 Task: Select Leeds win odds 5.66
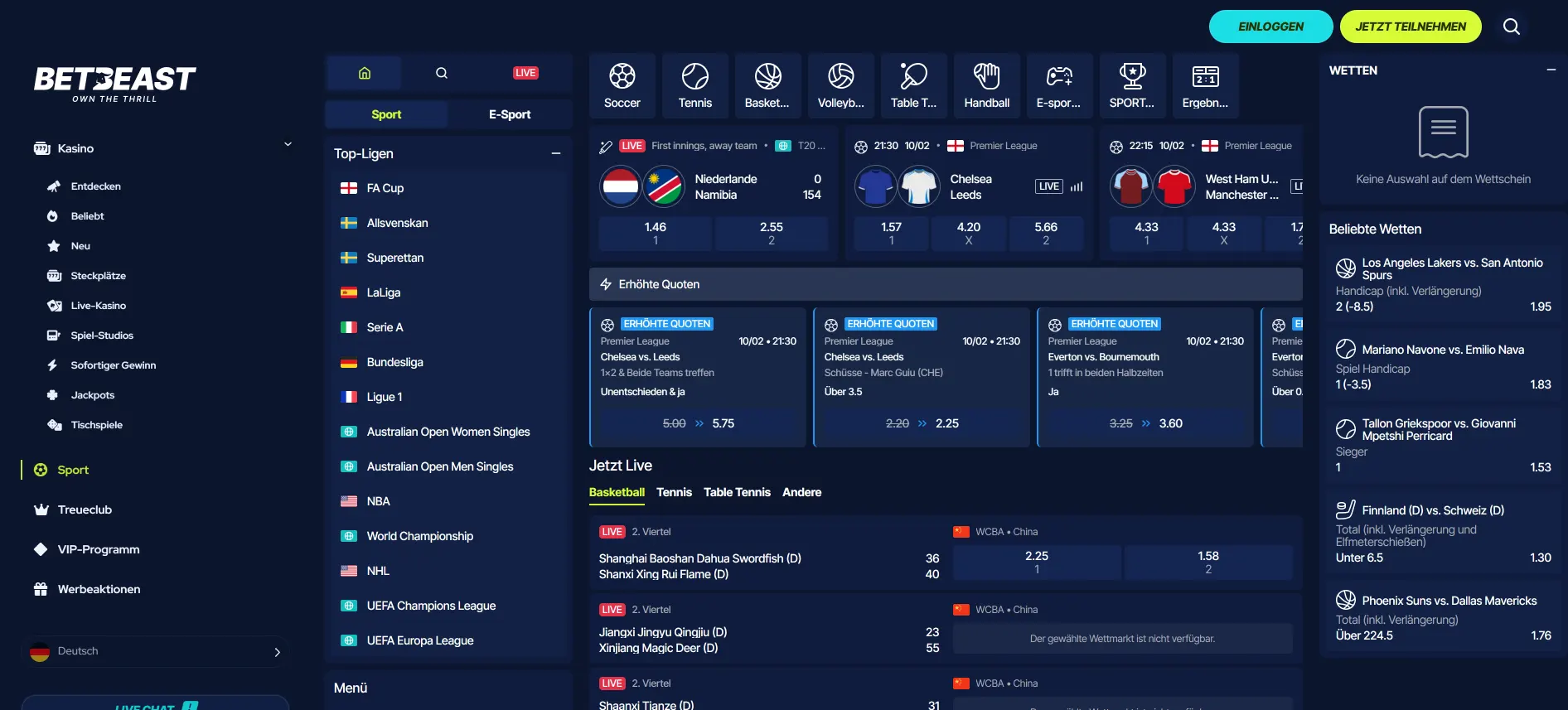point(1046,233)
